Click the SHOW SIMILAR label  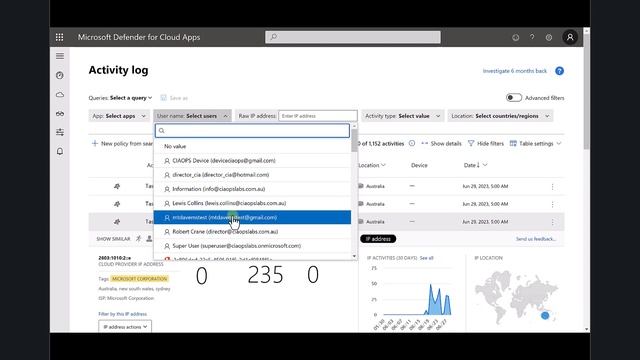(113, 239)
